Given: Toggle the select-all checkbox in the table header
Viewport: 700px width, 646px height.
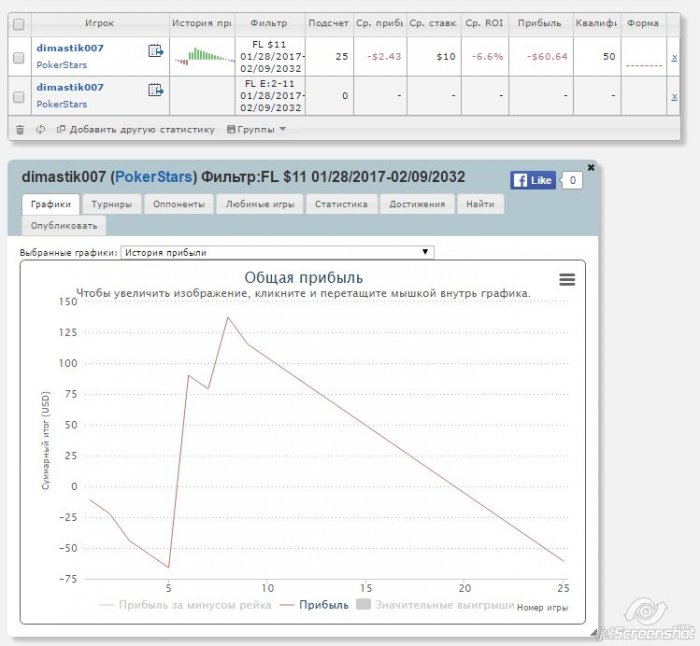Looking at the screenshot, I should pos(19,24).
